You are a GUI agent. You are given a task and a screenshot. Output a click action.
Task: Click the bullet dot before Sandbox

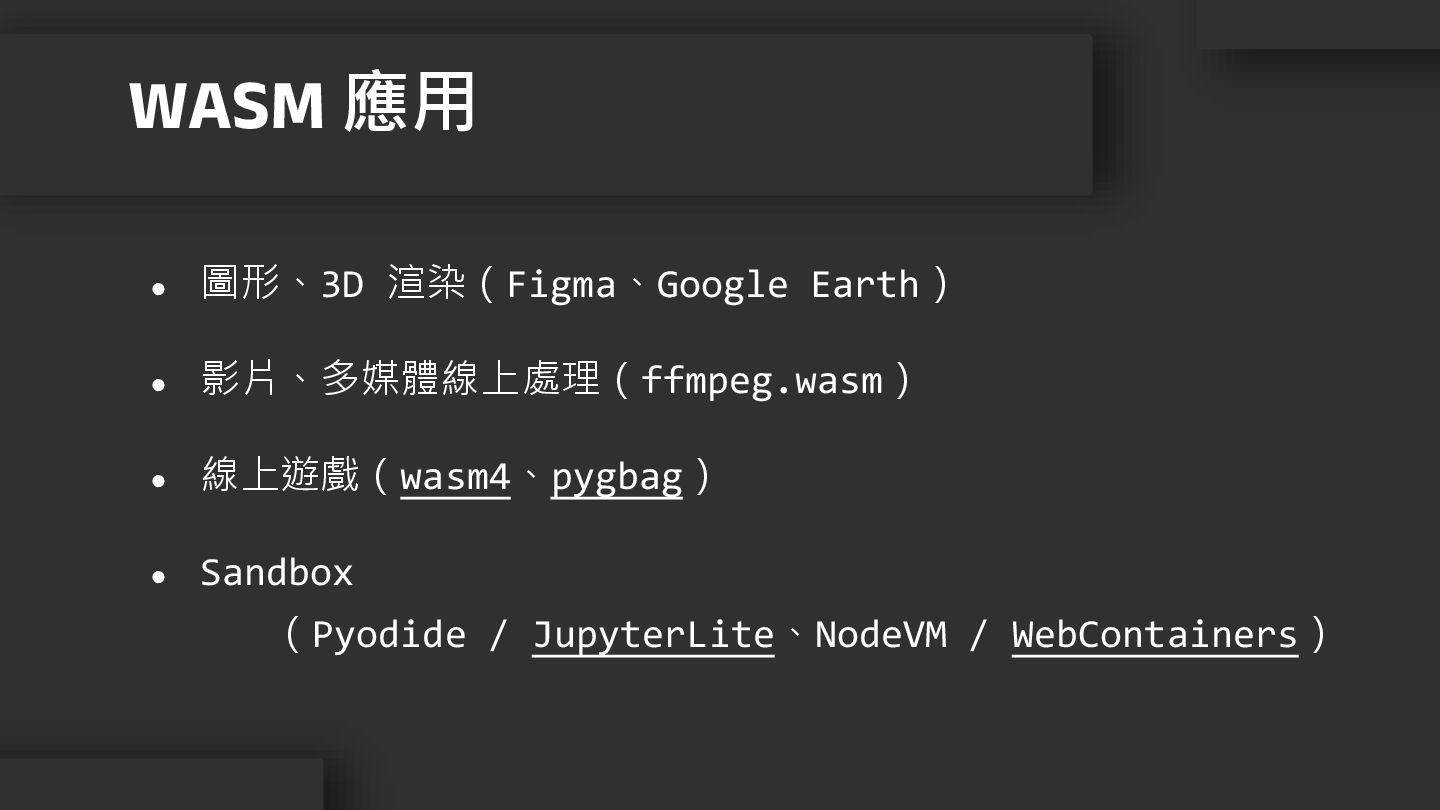click(x=158, y=577)
